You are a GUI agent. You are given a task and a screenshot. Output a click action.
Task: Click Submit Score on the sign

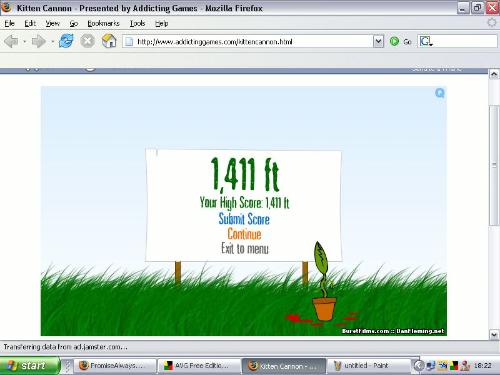pos(244,219)
